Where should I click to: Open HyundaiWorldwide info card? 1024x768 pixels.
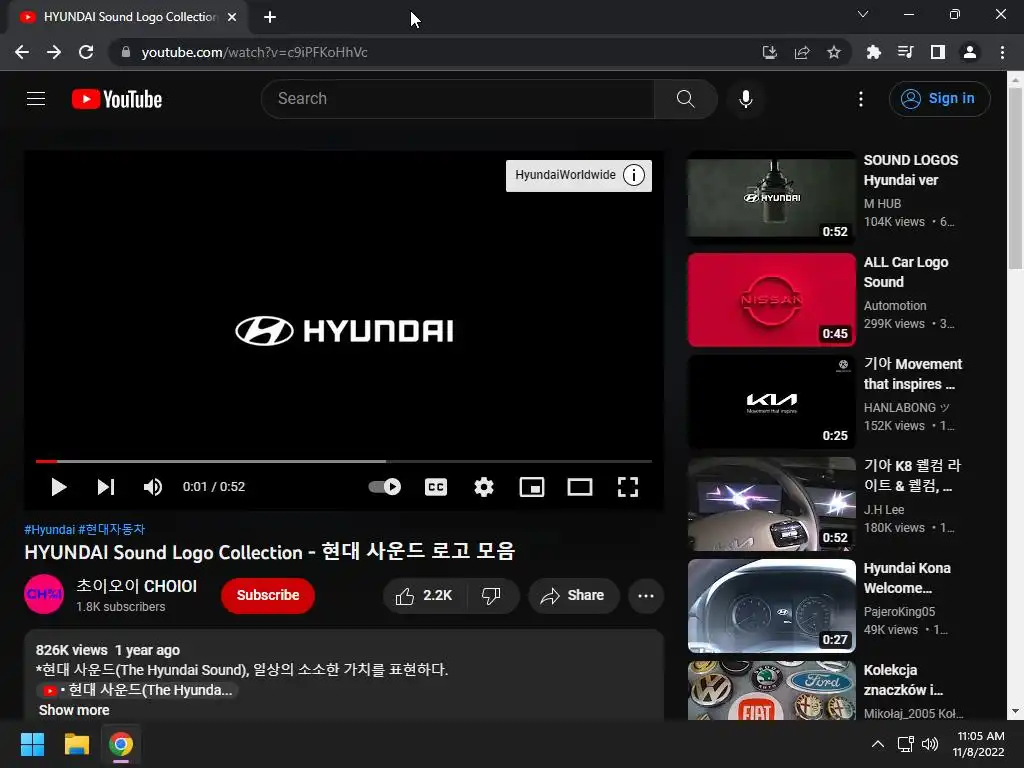tap(579, 176)
